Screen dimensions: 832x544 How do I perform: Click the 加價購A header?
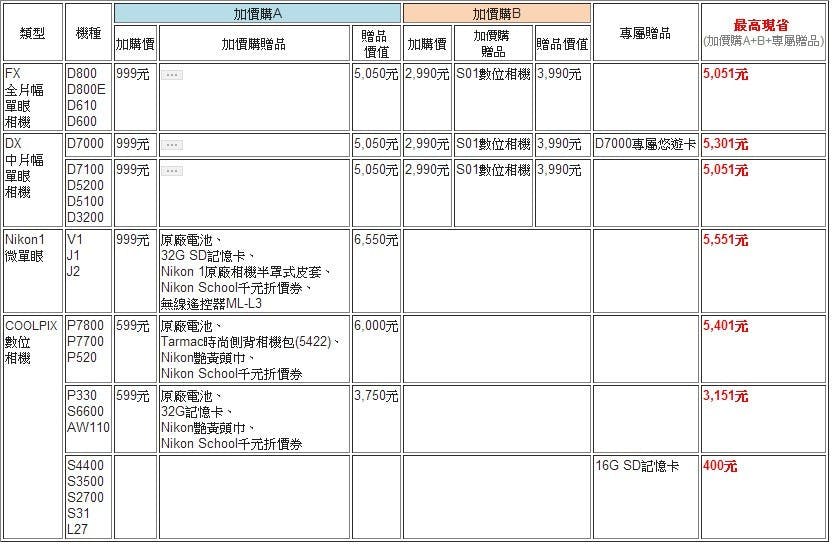[x=257, y=14]
